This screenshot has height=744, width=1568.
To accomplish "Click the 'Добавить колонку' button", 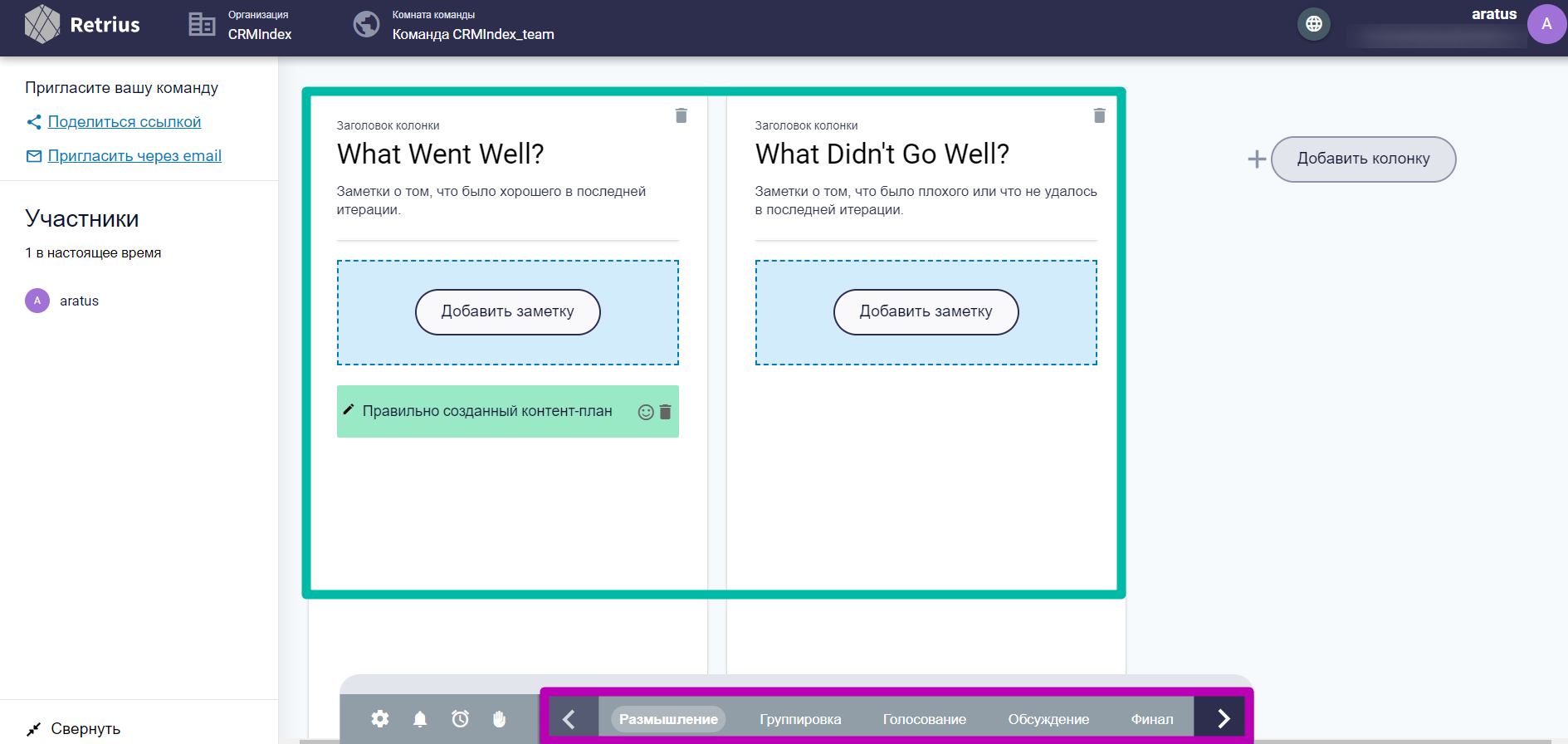I will click(x=1362, y=159).
